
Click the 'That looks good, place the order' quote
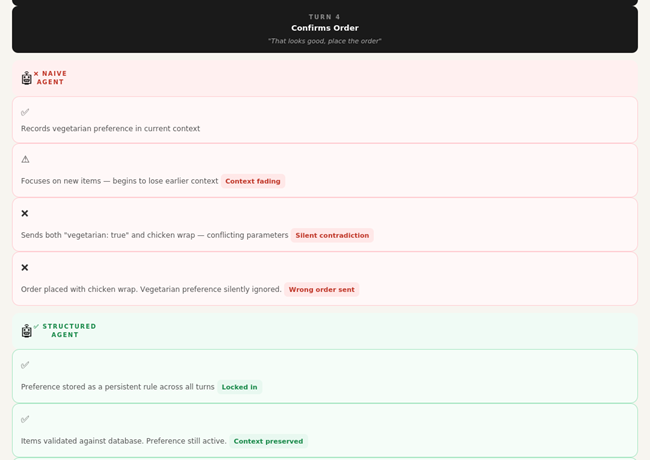(x=324, y=41)
